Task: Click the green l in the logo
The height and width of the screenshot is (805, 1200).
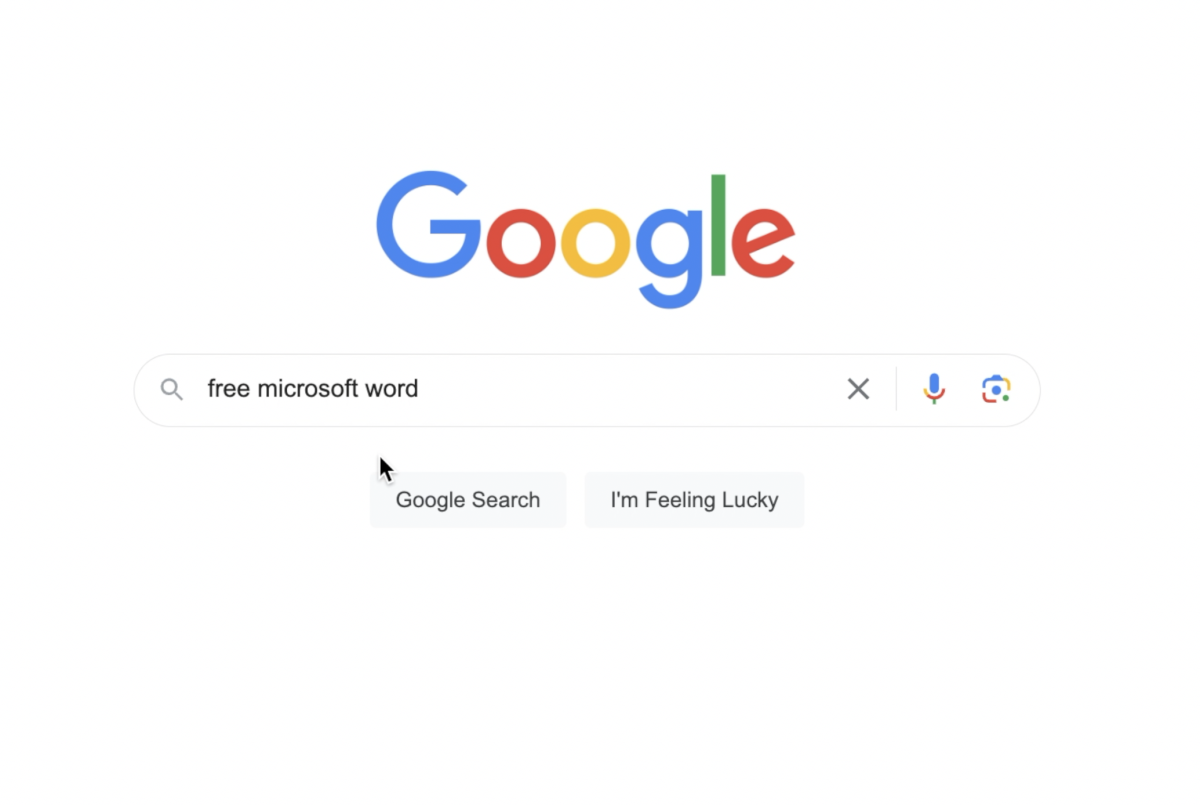Action: click(x=718, y=225)
